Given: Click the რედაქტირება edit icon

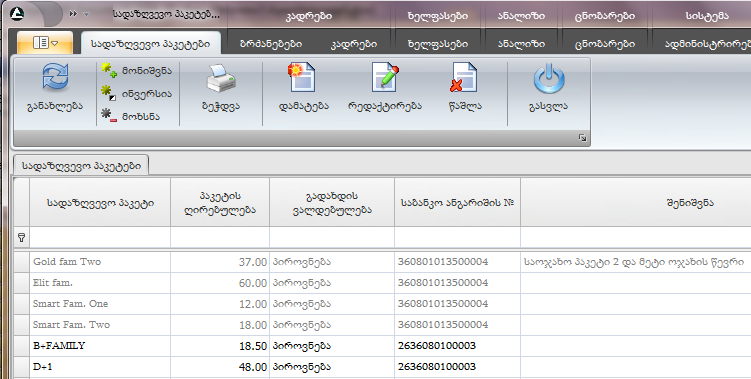Looking at the screenshot, I should (385, 78).
